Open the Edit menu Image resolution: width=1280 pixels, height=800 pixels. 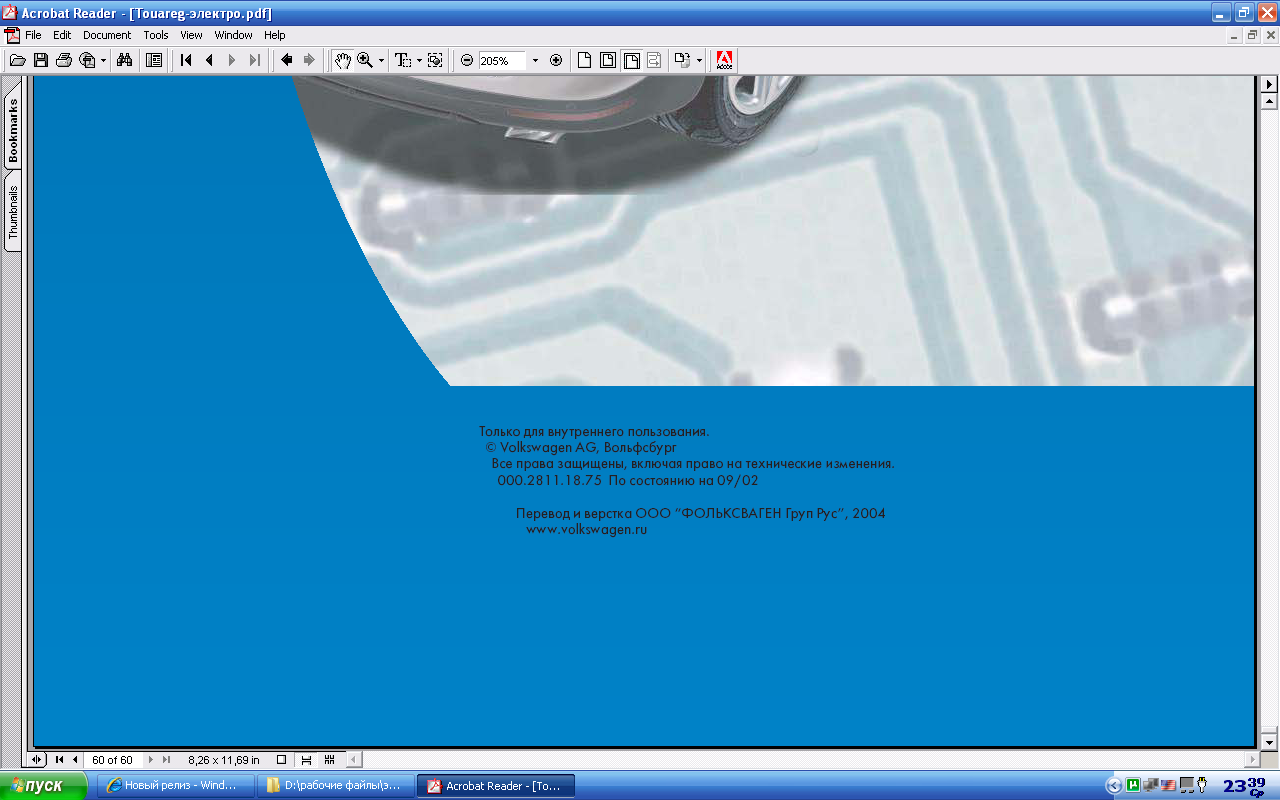pos(62,35)
